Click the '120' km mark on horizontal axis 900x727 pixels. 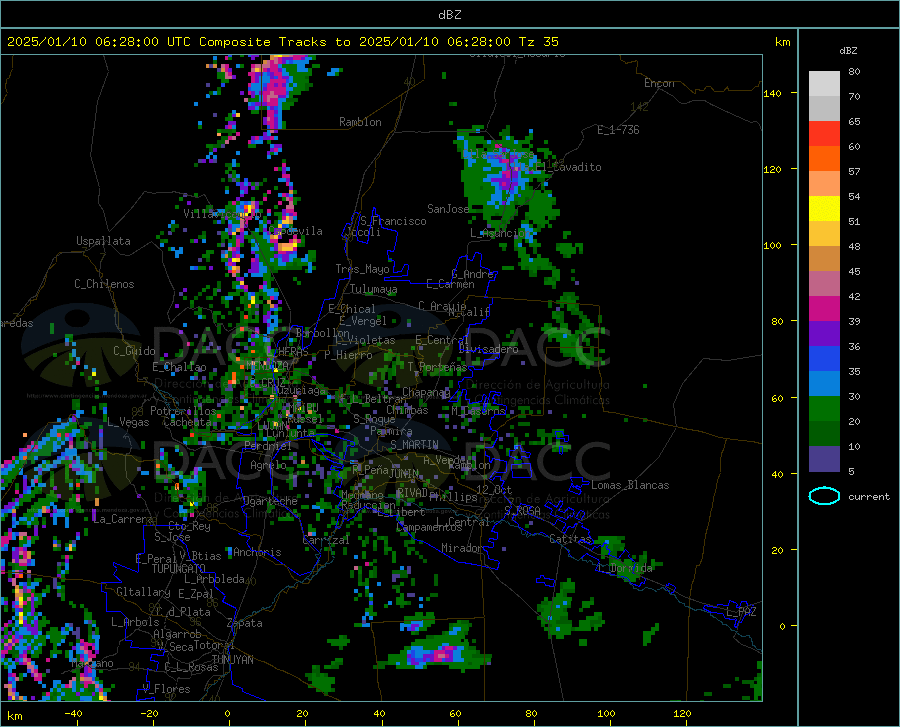coord(682,713)
